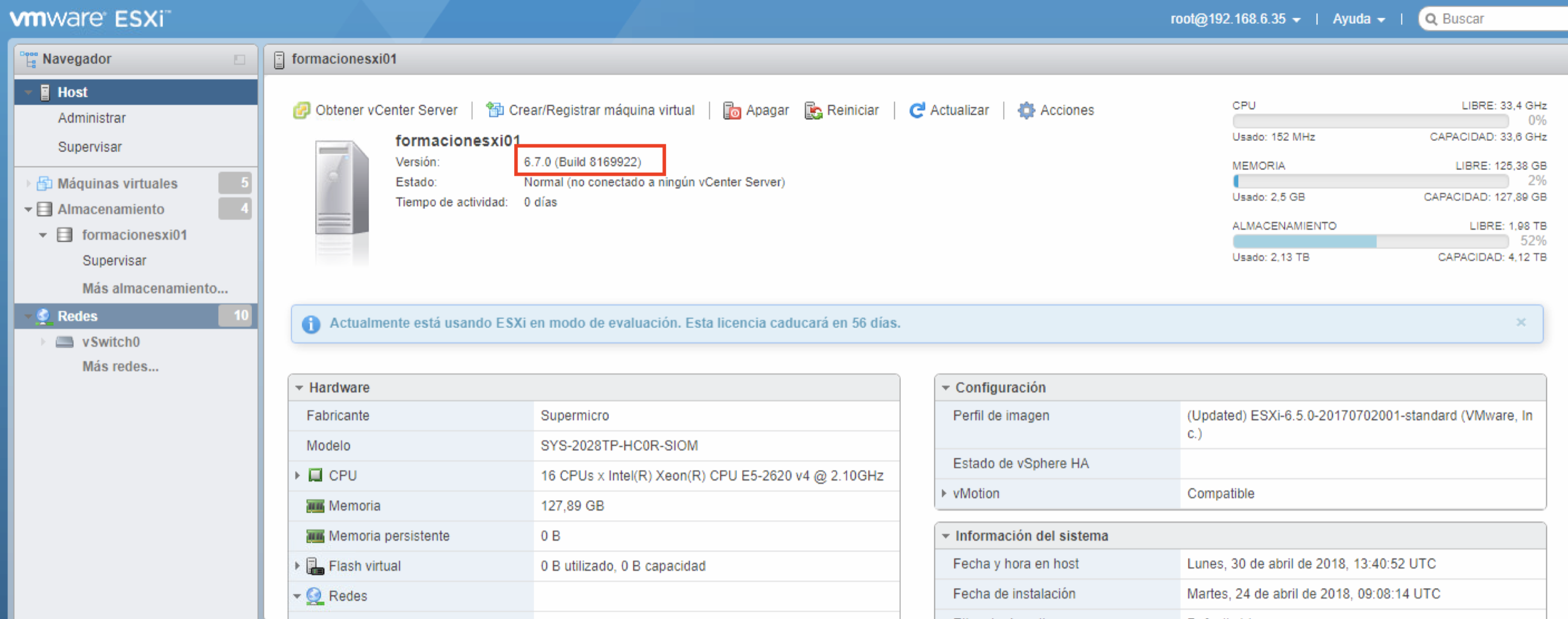Click the Redes globe icon in Hardware
The width and height of the screenshot is (1568, 619).
[314, 596]
